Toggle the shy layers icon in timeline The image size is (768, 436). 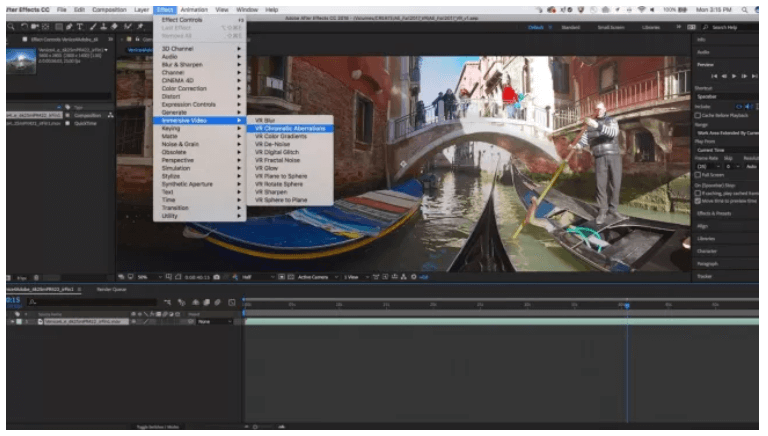pos(195,302)
